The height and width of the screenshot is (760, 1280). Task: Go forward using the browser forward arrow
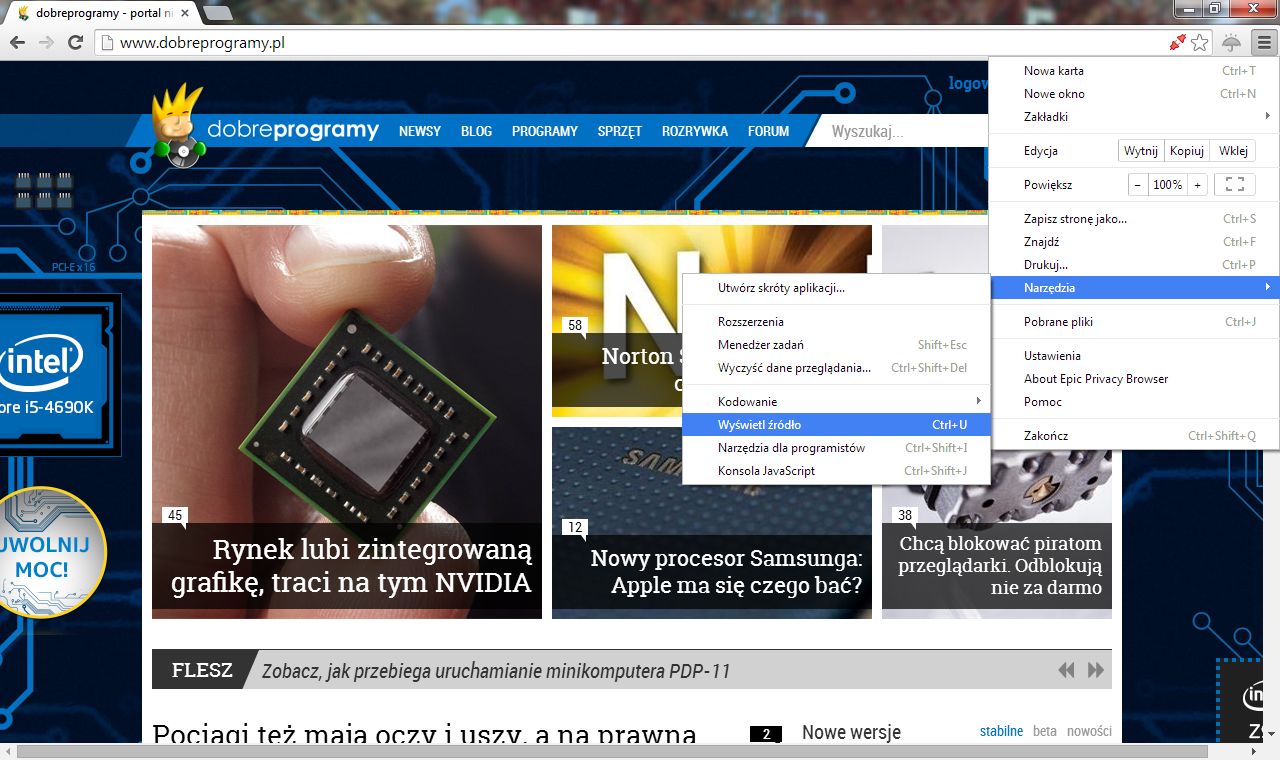[46, 42]
